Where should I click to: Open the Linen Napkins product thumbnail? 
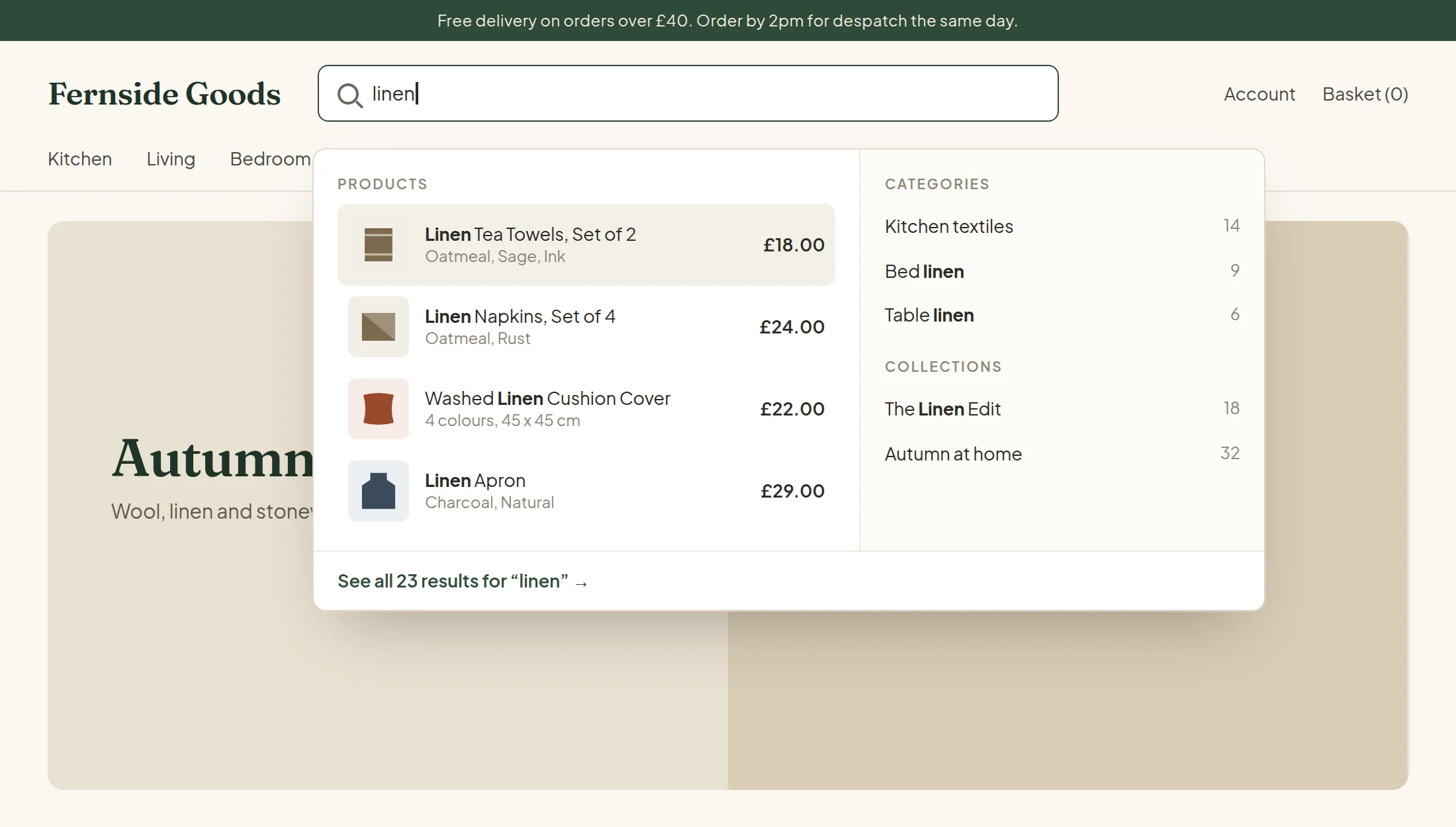coord(379,327)
